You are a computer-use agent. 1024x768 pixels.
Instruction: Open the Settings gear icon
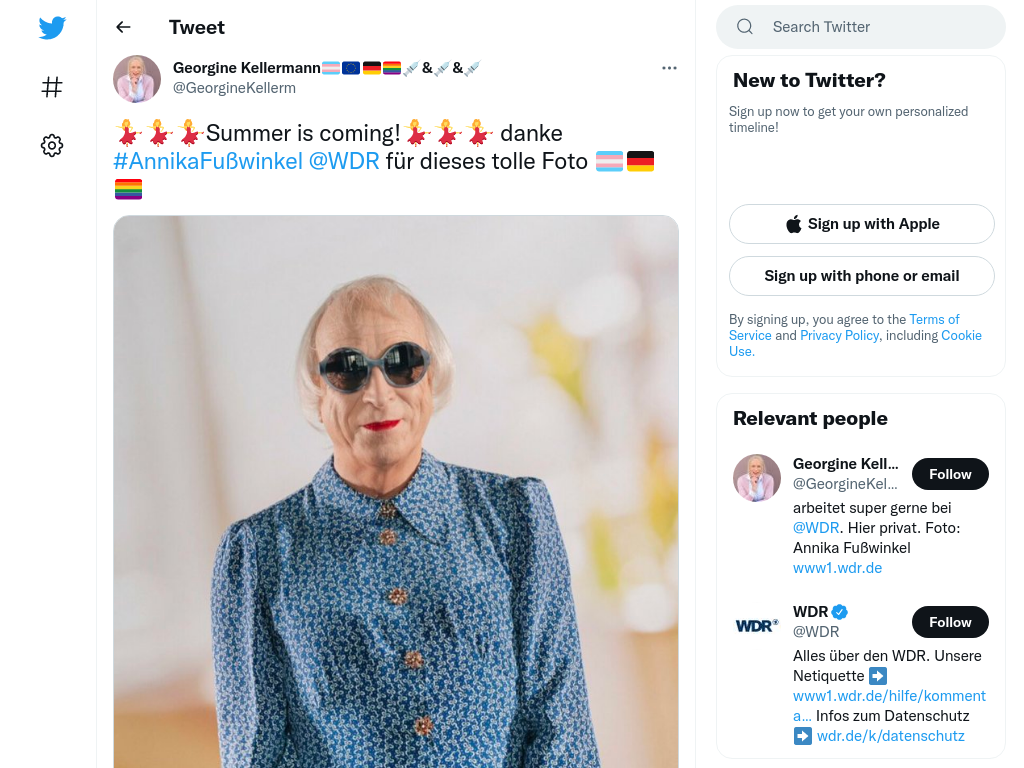click(52, 146)
